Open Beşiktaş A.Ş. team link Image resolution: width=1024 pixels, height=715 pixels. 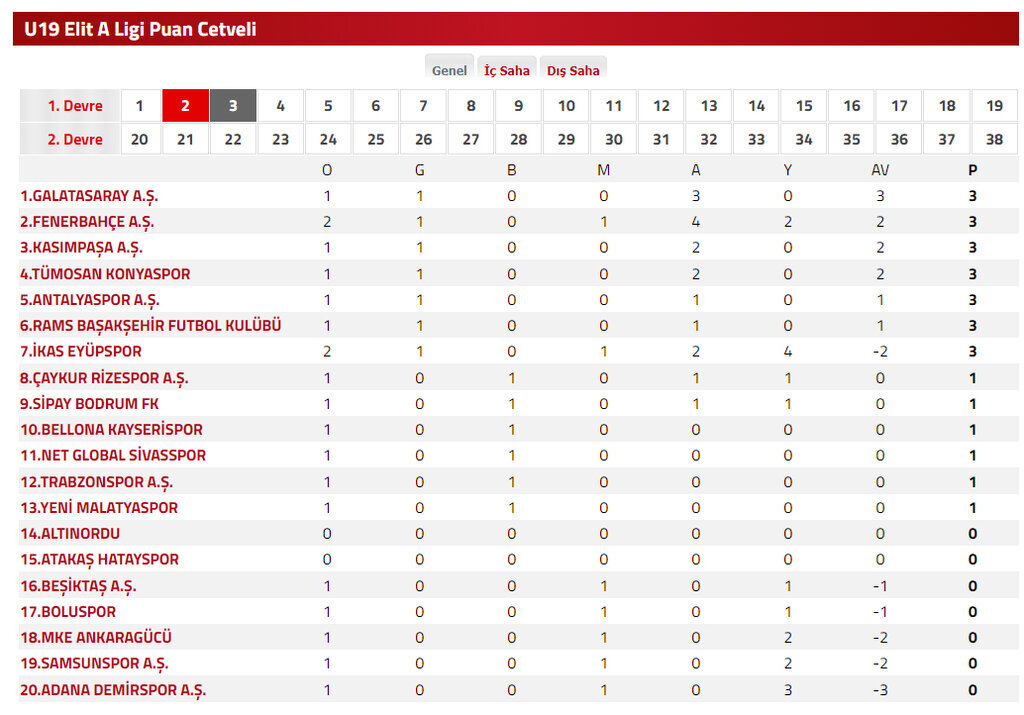tap(78, 586)
